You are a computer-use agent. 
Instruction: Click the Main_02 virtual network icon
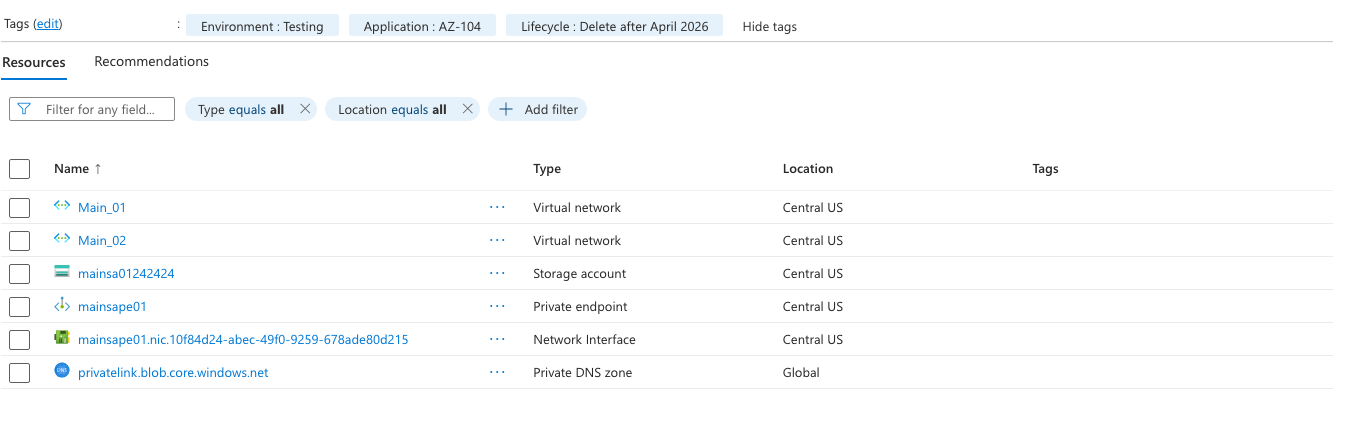tap(62, 240)
